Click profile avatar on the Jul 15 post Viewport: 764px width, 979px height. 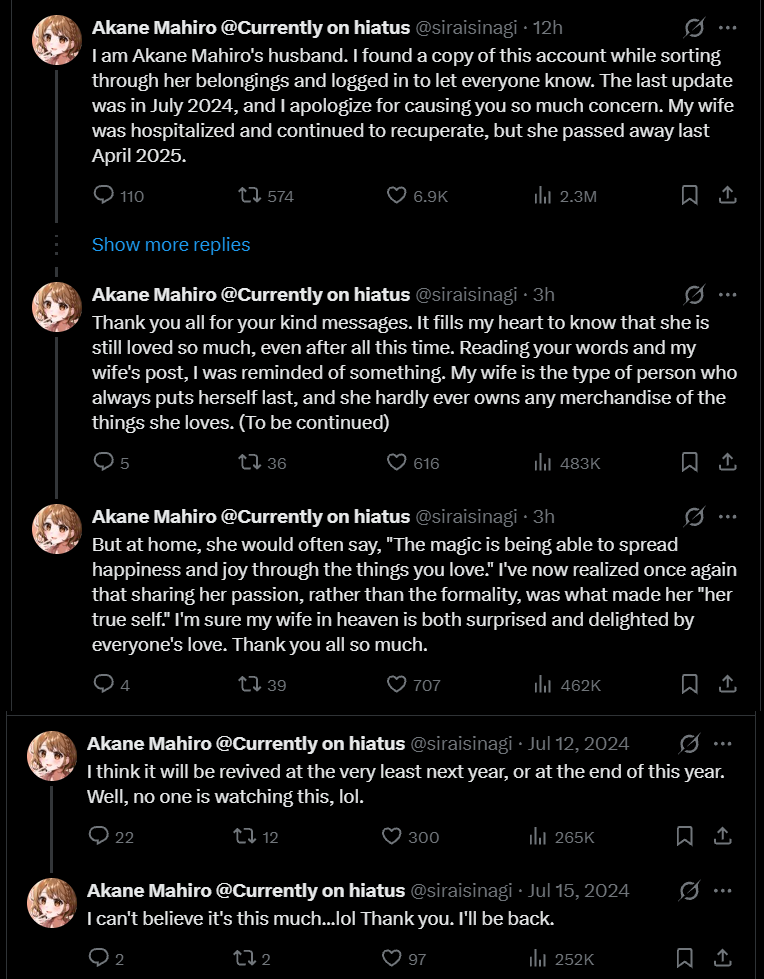tap(51, 903)
